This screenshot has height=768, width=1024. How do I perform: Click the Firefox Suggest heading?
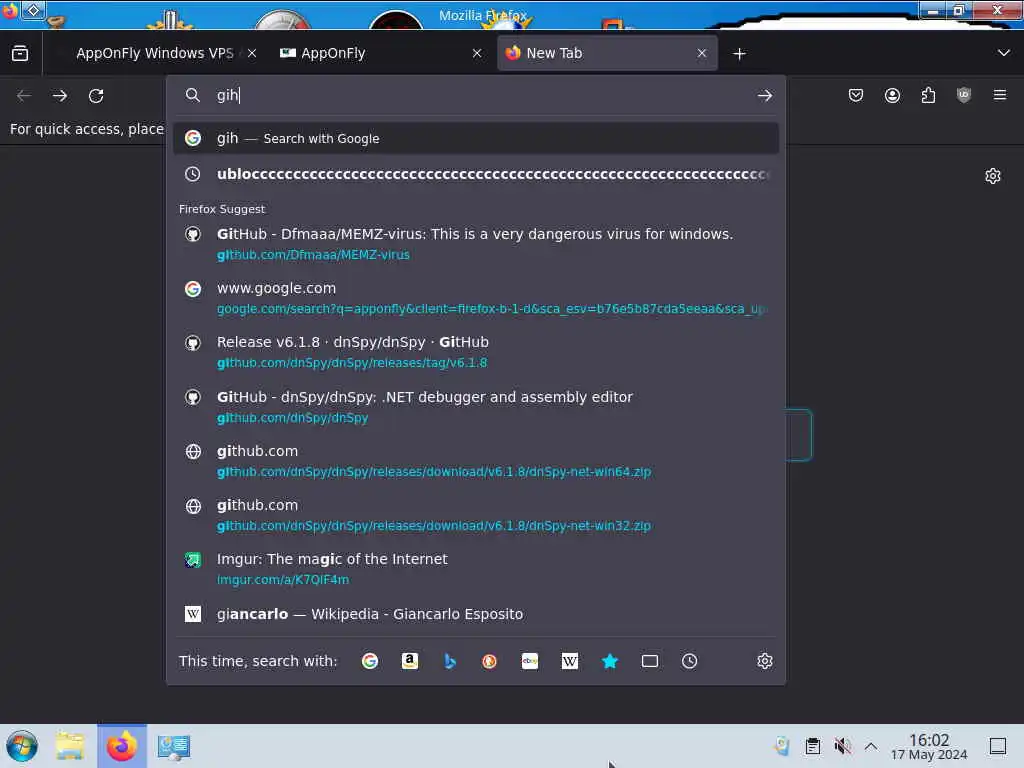click(222, 209)
